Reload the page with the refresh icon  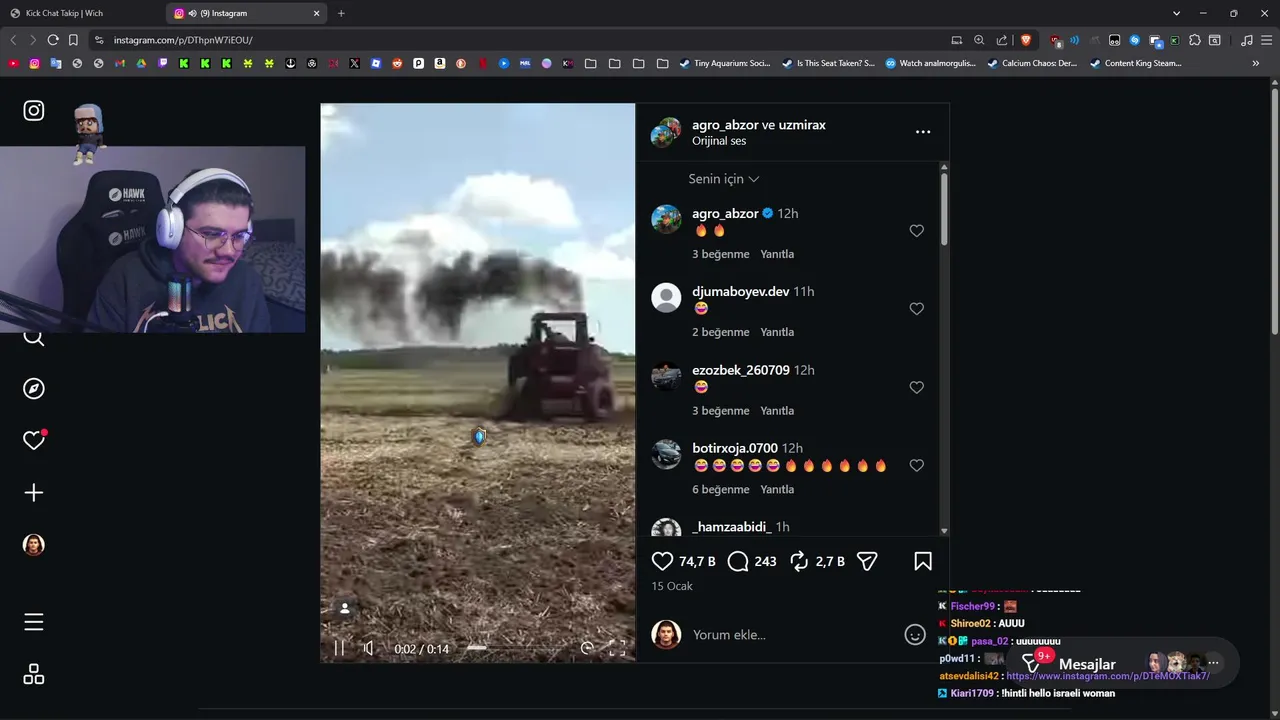[53, 40]
